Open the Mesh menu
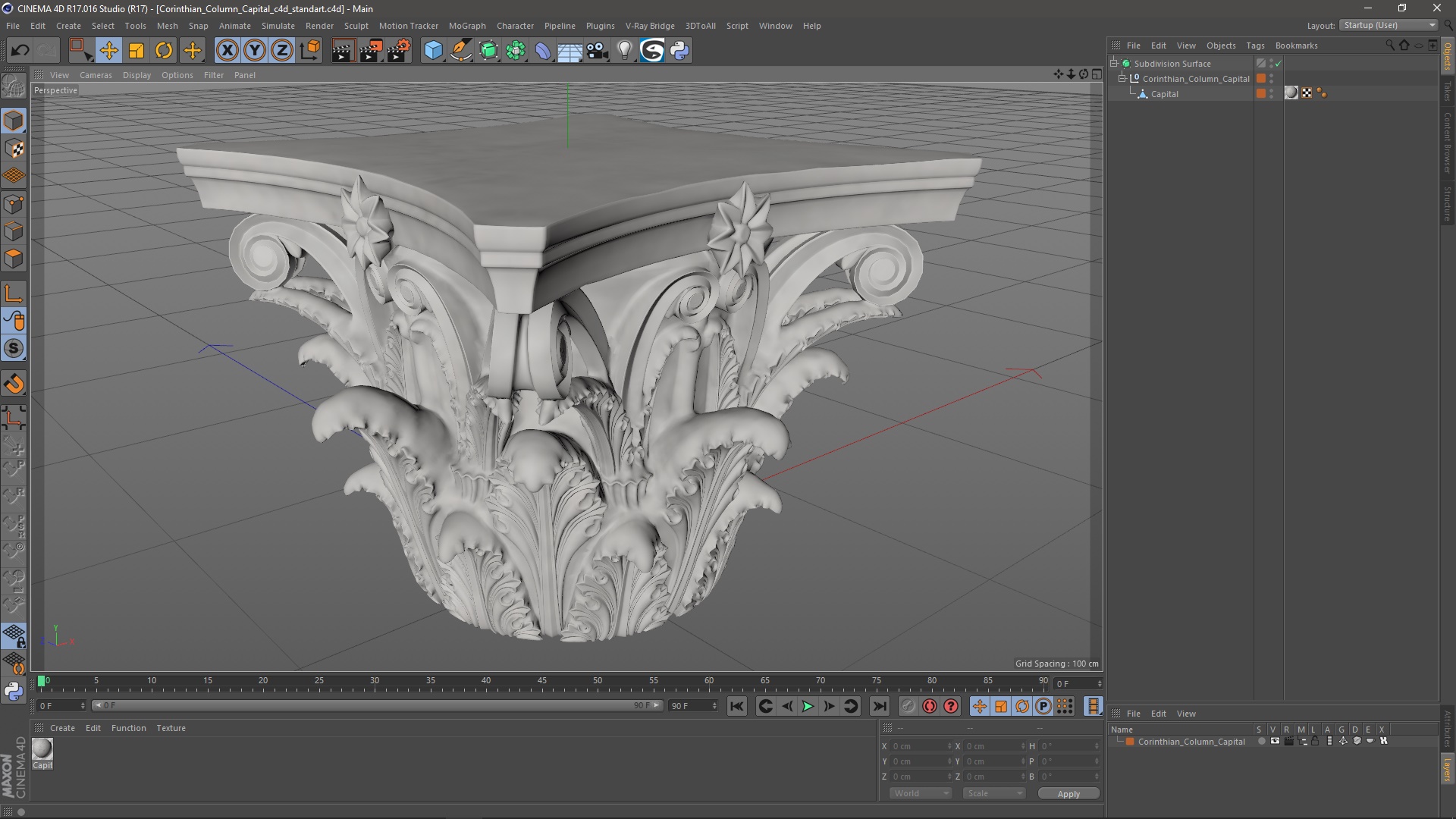This screenshot has width=1456, height=819. (x=167, y=26)
